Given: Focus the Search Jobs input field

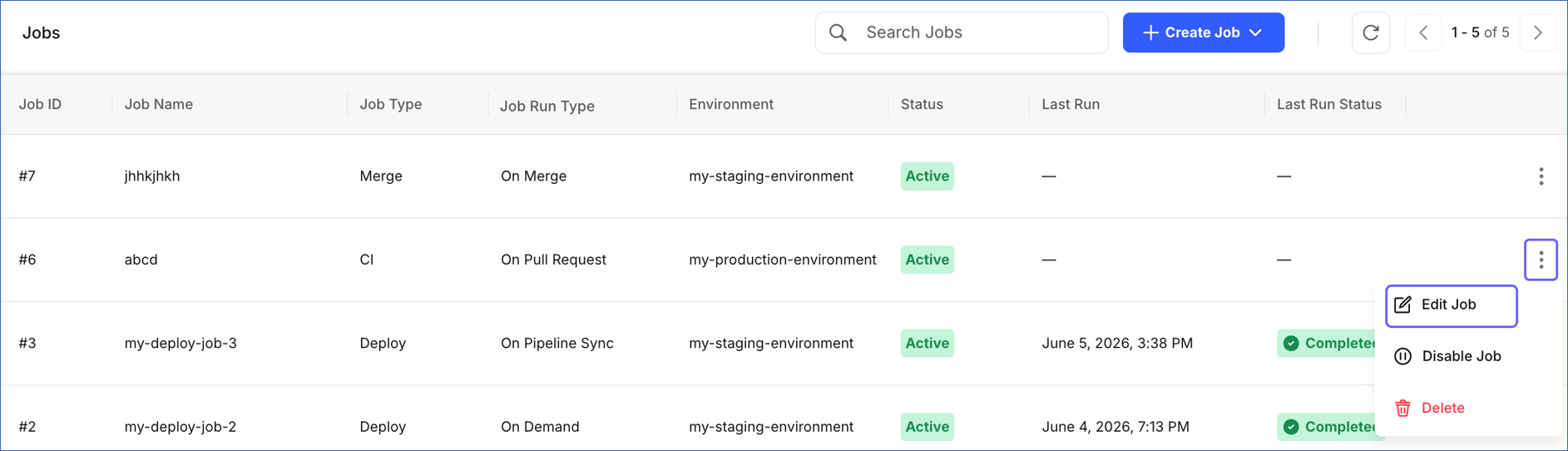Looking at the screenshot, I should coord(962,32).
